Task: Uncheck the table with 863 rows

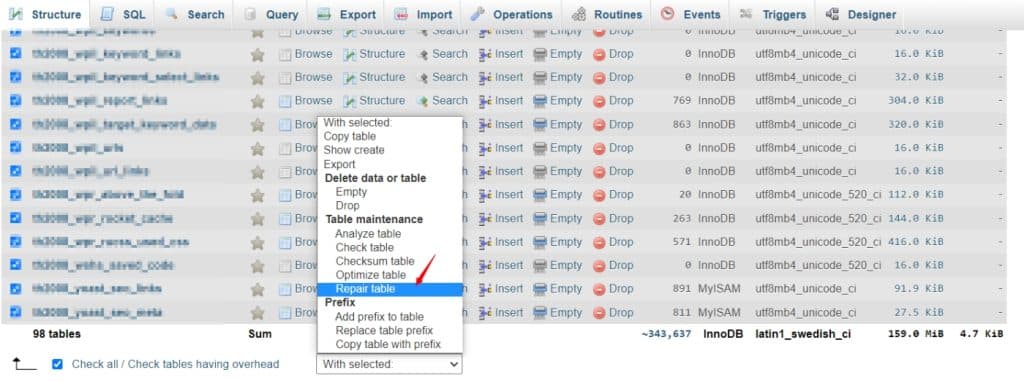Action: [16, 124]
